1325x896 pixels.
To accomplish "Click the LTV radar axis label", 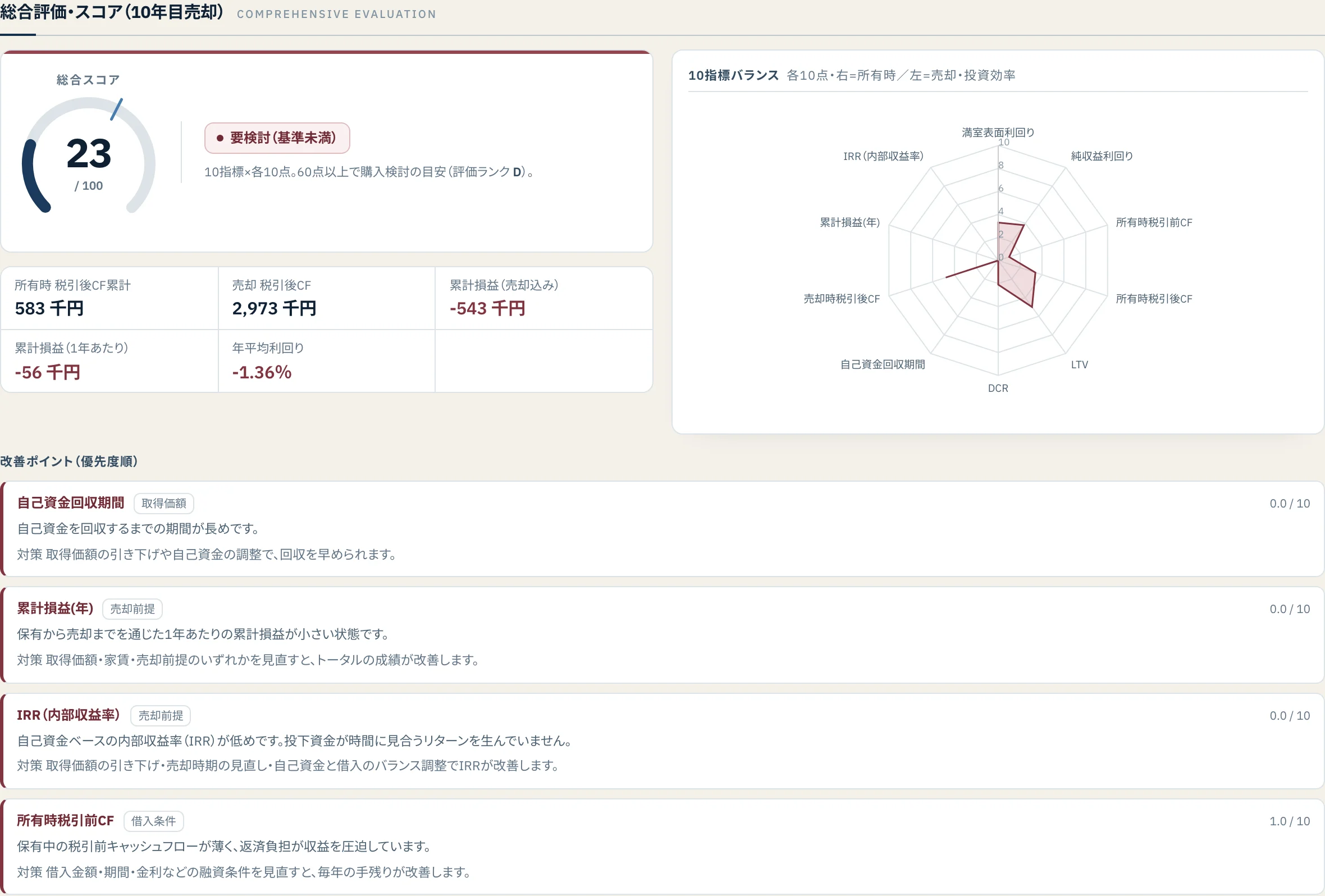I will pos(1079,365).
